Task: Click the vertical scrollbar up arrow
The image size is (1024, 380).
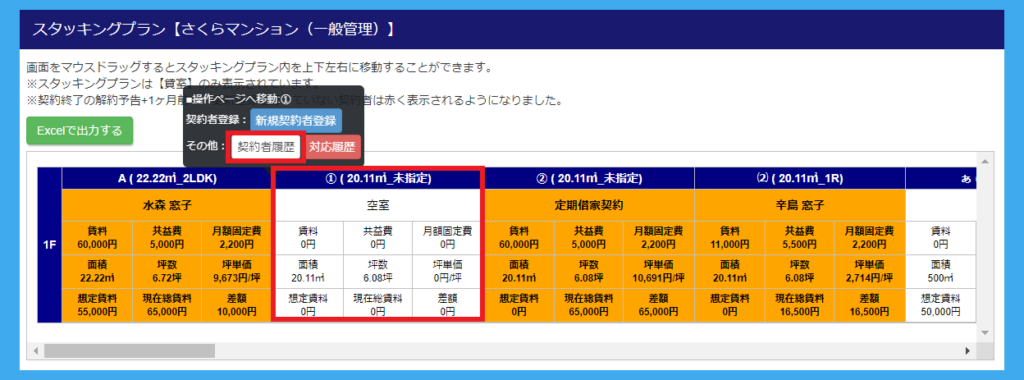Action: click(x=985, y=161)
